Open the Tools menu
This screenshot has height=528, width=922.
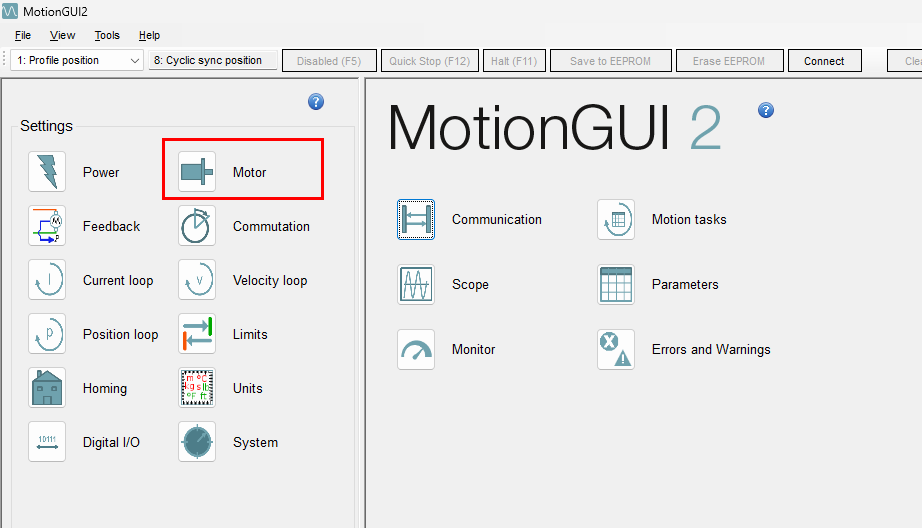(107, 35)
